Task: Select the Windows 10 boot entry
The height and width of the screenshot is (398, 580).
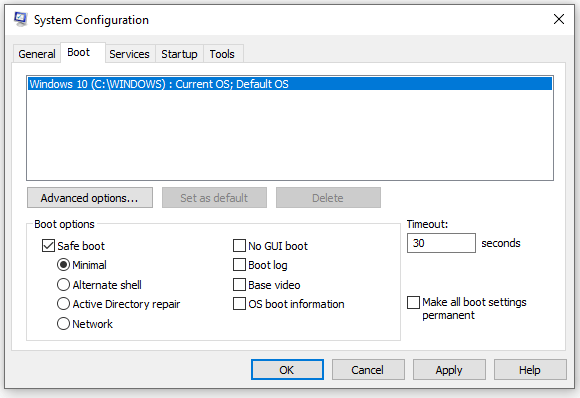Action: (290, 84)
